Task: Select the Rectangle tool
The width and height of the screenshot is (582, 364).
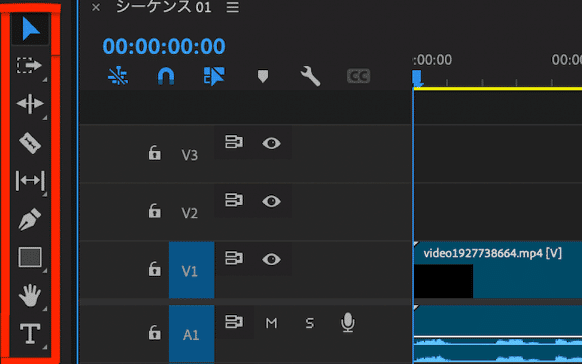Action: pos(30,257)
